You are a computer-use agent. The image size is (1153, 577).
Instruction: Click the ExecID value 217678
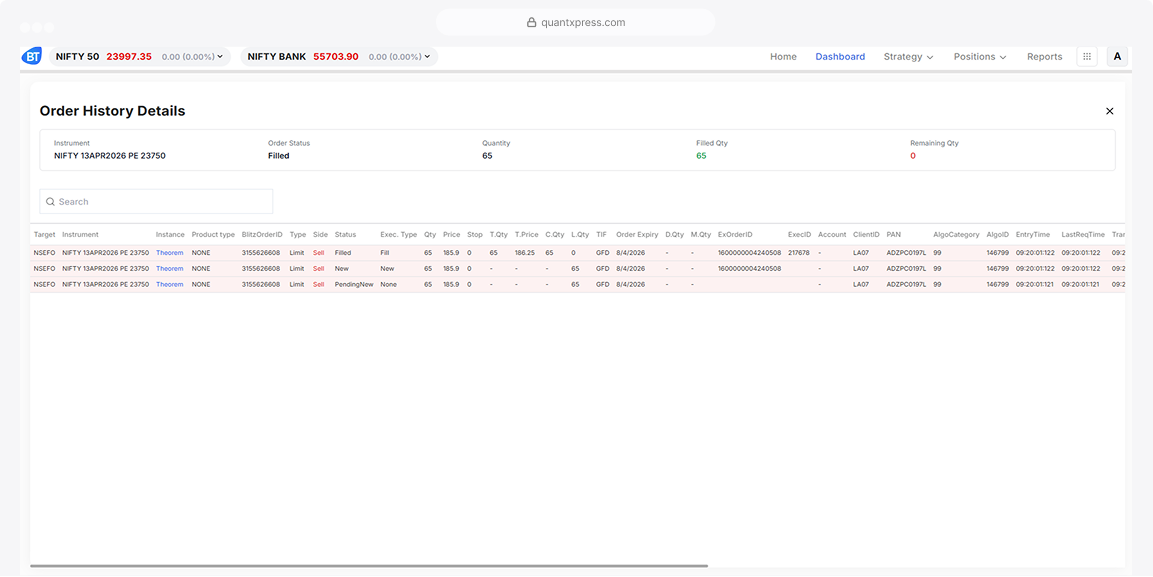(799, 253)
